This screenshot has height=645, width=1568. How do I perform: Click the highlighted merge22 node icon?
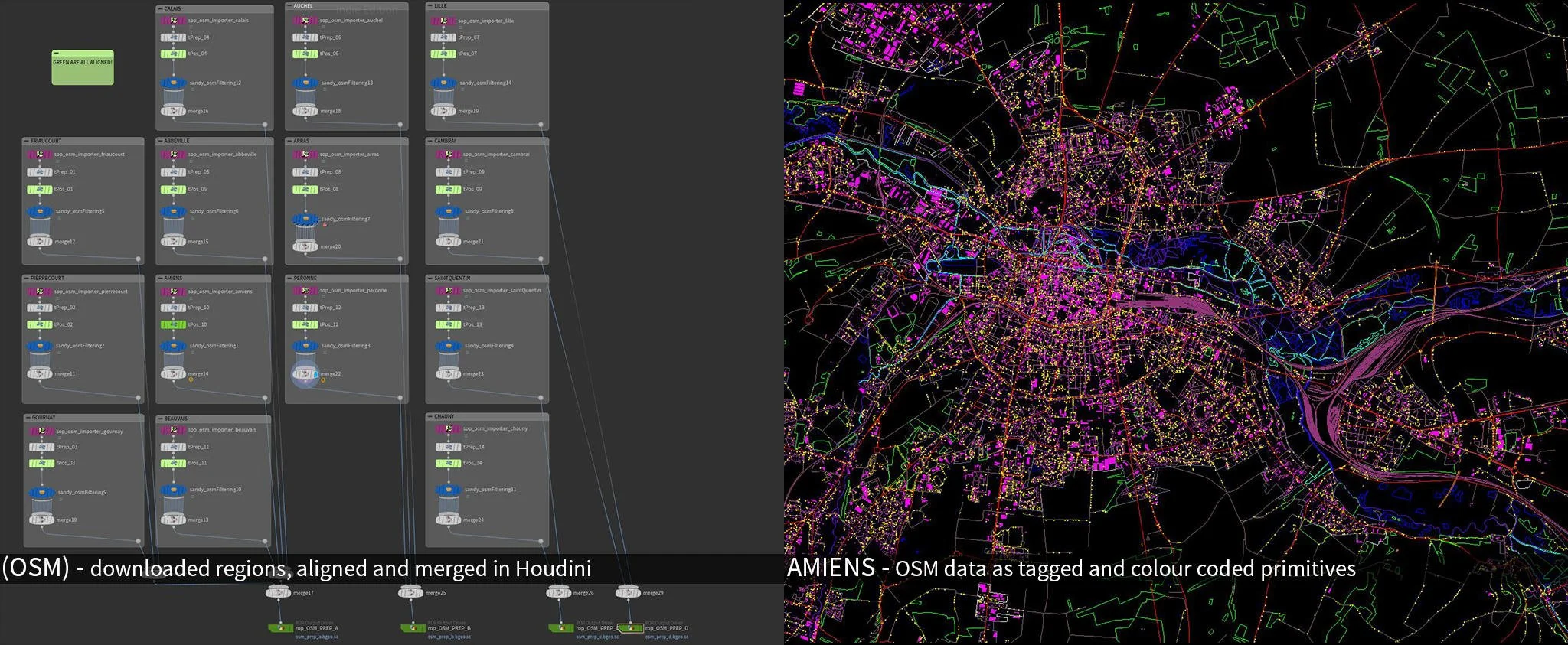[x=305, y=374]
